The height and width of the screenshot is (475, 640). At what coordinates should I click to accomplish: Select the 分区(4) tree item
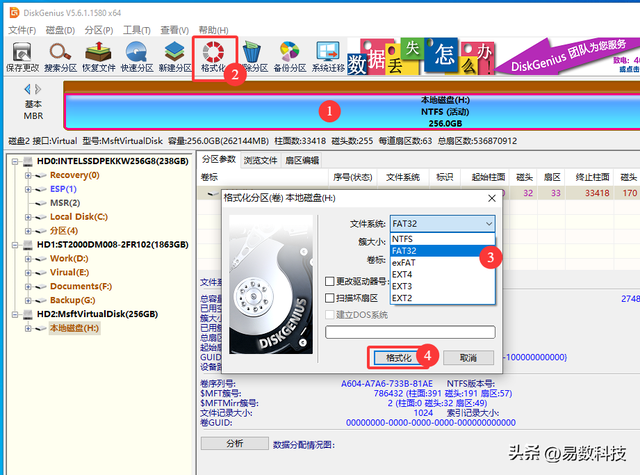64,231
